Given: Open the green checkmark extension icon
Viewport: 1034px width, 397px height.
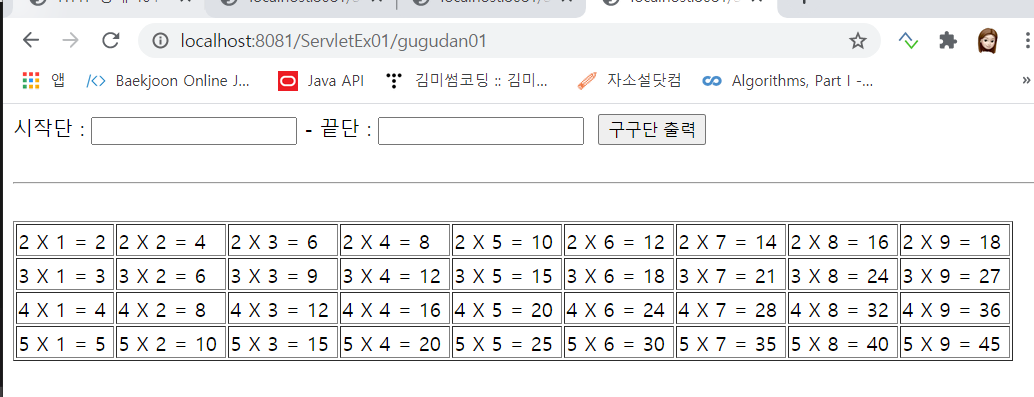Looking at the screenshot, I should (908, 41).
